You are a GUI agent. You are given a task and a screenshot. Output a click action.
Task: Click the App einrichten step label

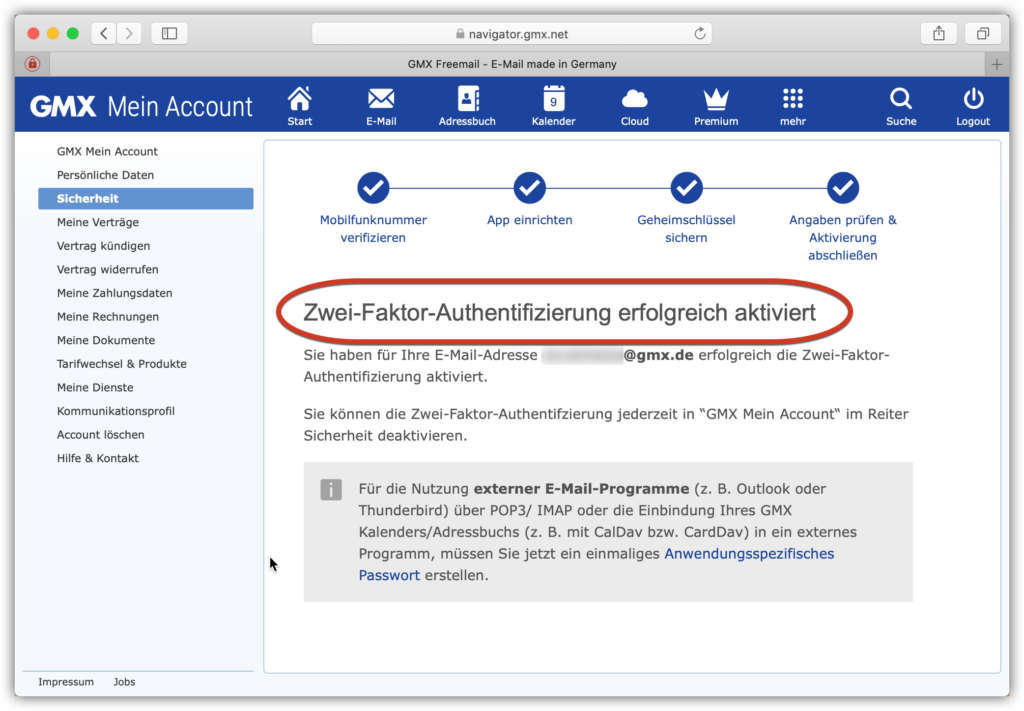(x=530, y=220)
